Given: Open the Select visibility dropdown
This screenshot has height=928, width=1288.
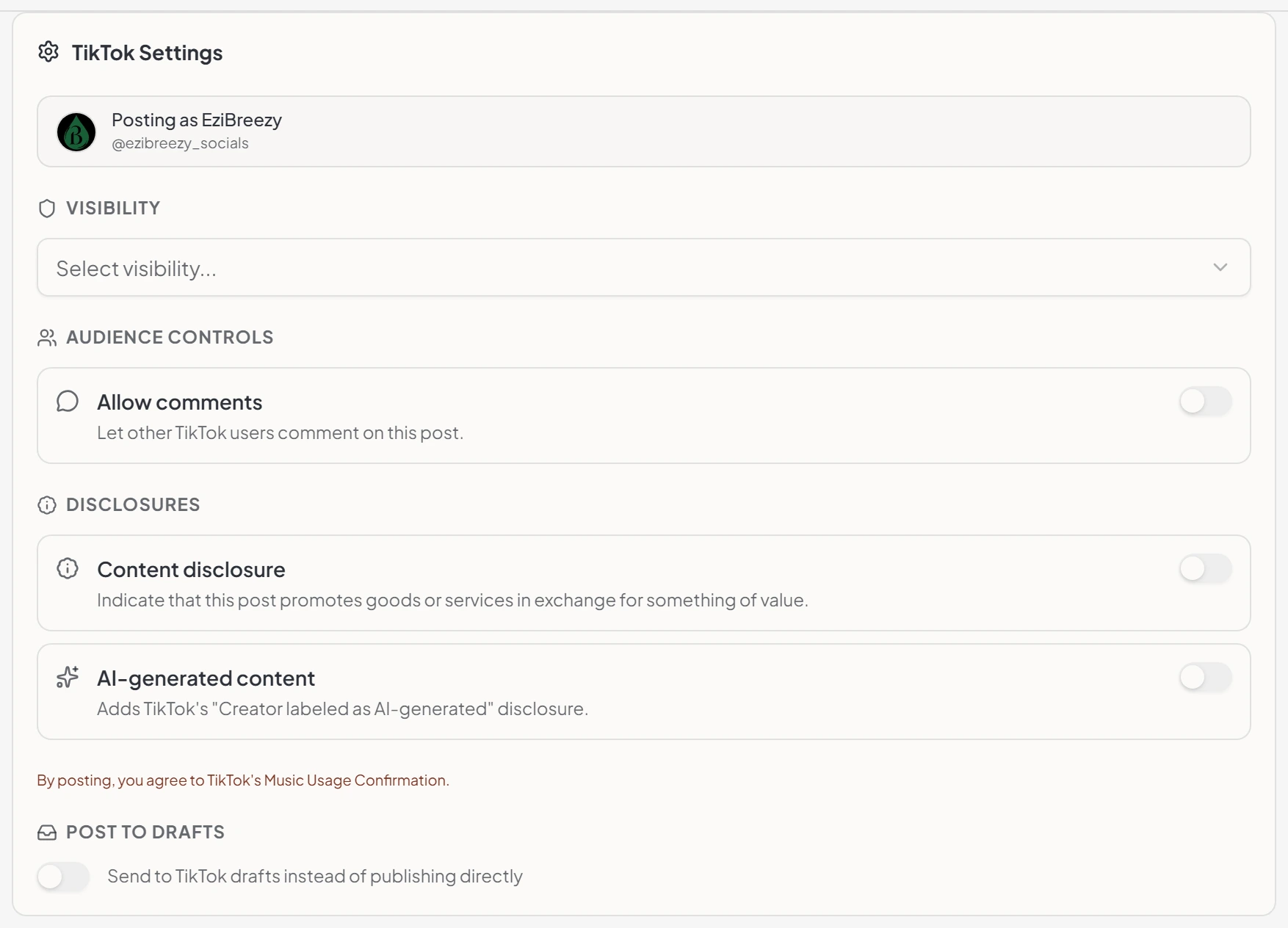Looking at the screenshot, I should coord(643,267).
